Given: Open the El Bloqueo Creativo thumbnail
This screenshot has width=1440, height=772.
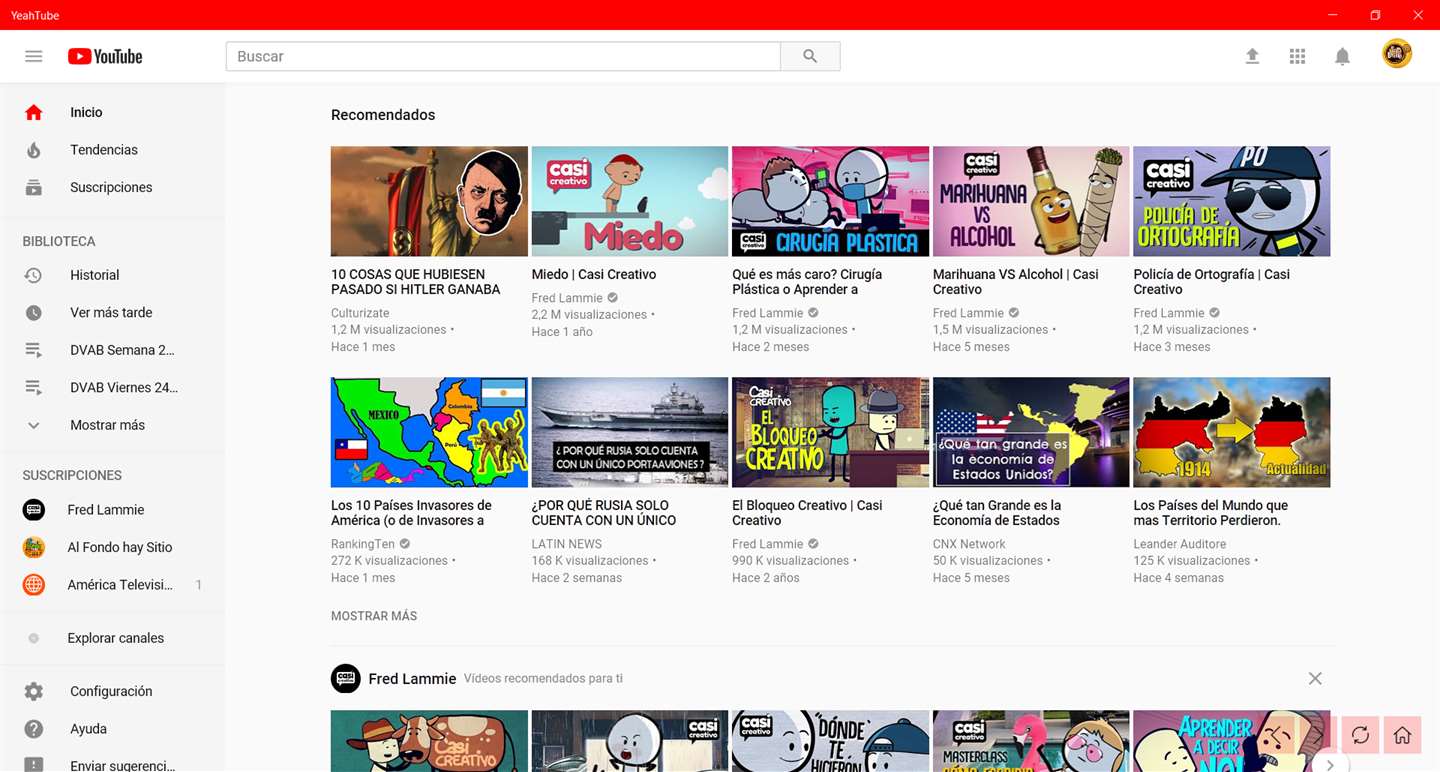Looking at the screenshot, I should [830, 432].
